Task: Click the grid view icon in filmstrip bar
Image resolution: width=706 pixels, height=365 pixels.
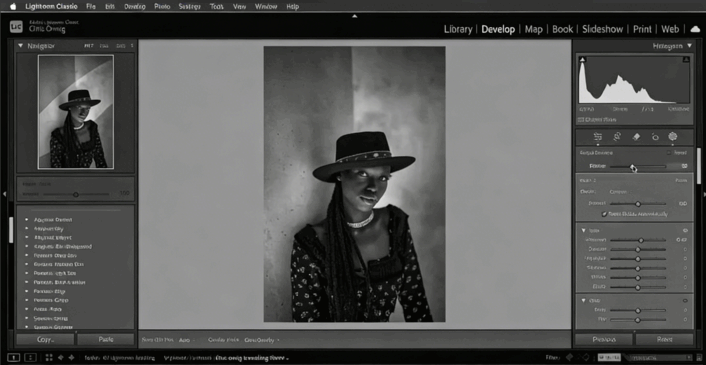Action: tap(49, 357)
